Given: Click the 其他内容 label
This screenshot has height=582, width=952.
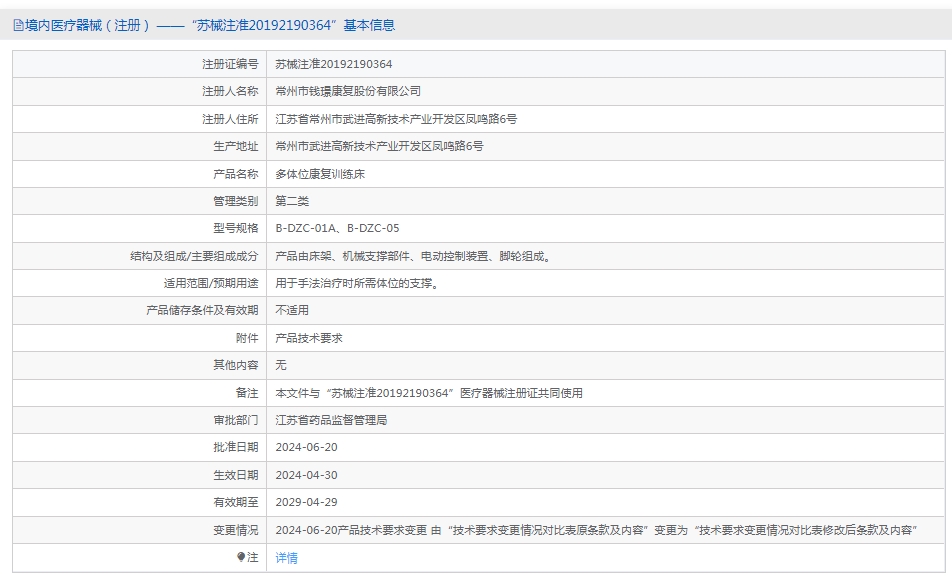Looking at the screenshot, I should coord(236,365).
